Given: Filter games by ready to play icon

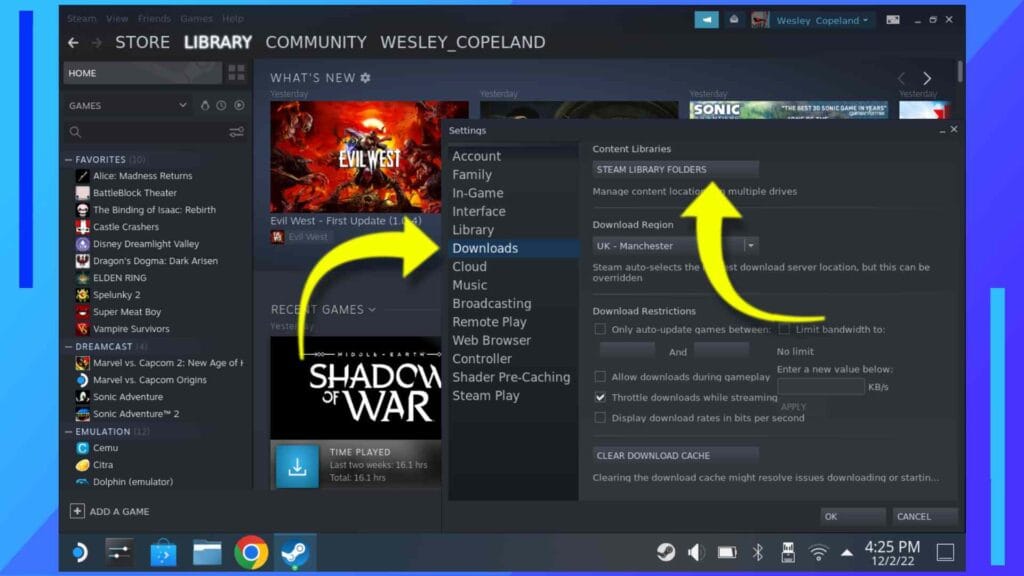Looking at the screenshot, I should pos(239,105).
